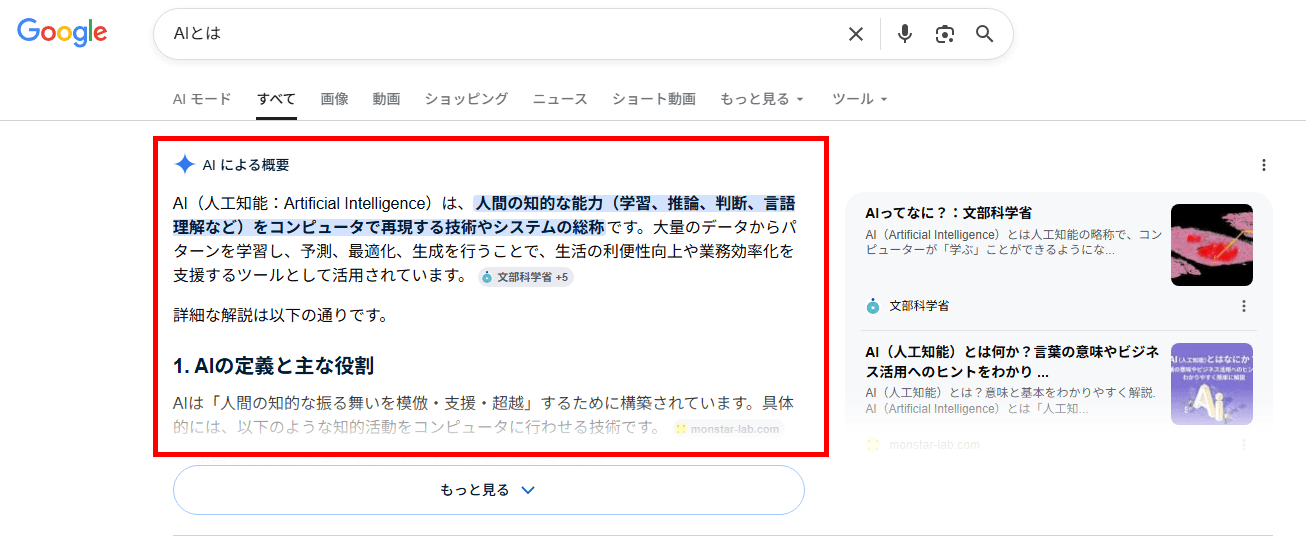Click the 文部科学省 source name label

pos(919,306)
